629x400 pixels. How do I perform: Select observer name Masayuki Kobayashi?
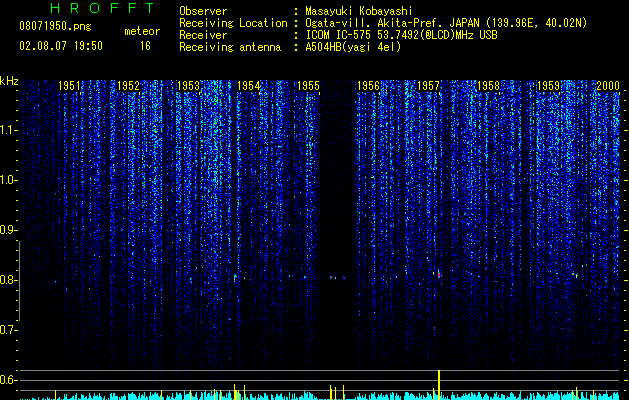359,11
